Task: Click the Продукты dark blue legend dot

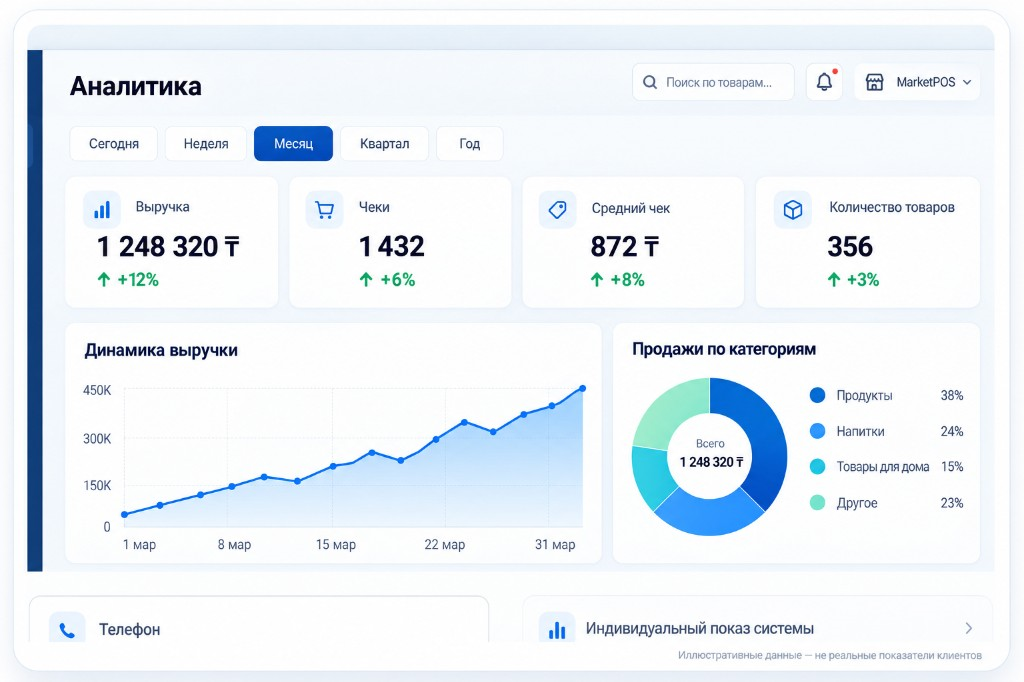Action: 817,395
